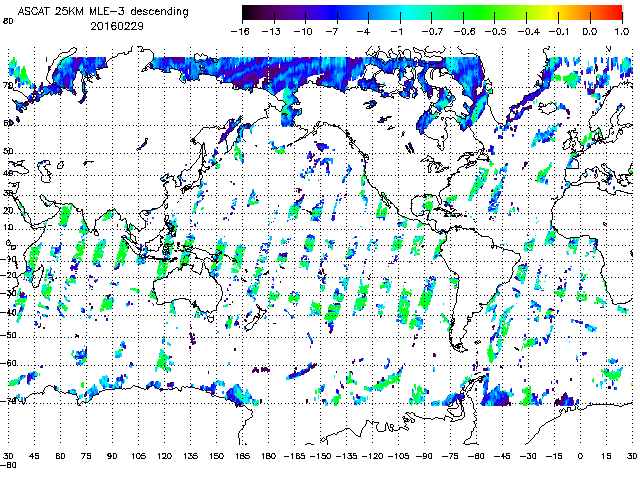Click the latitude axis label -50
The width and height of the screenshot is (640, 480).
(8, 335)
